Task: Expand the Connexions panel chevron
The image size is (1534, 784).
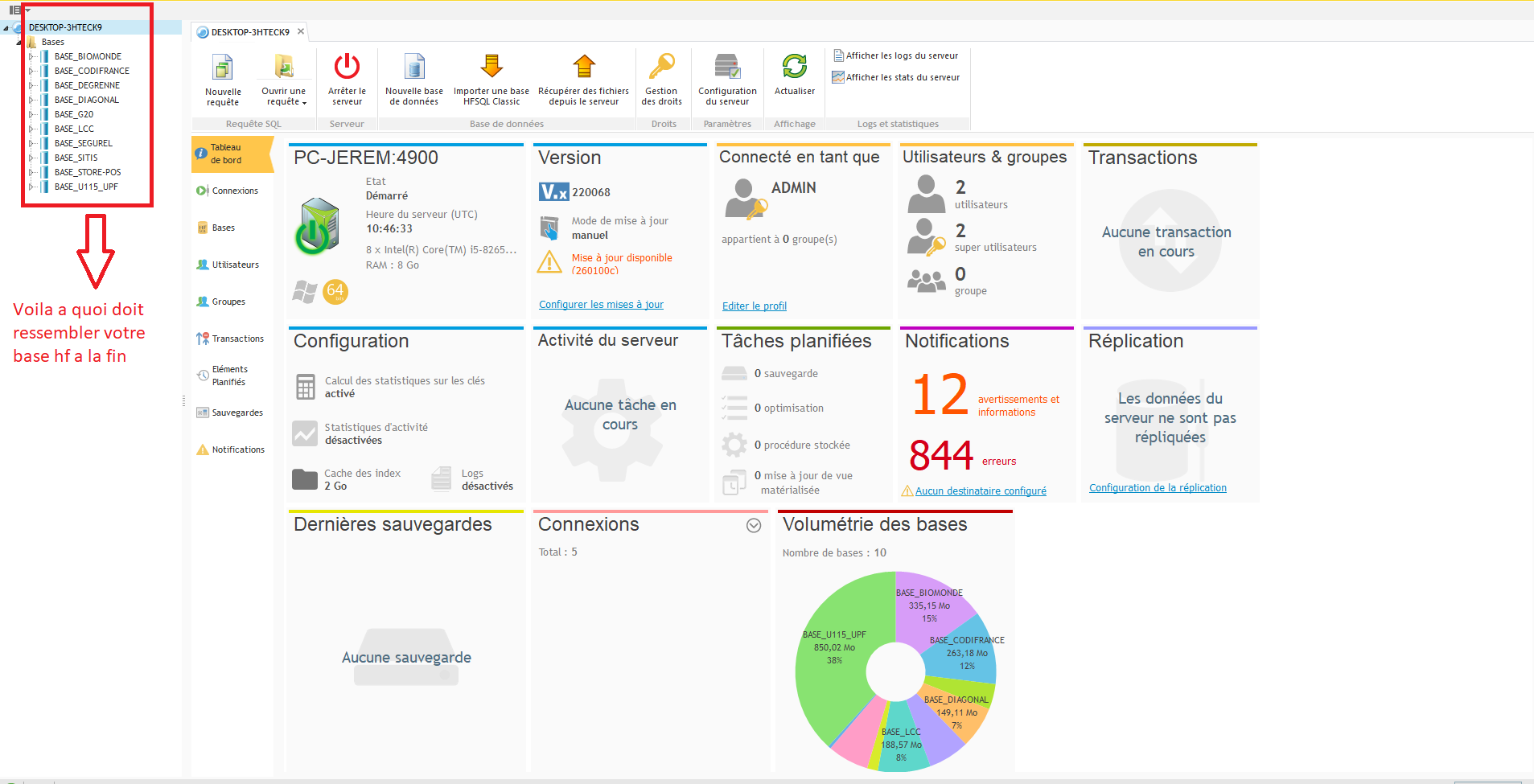Action: [x=754, y=525]
